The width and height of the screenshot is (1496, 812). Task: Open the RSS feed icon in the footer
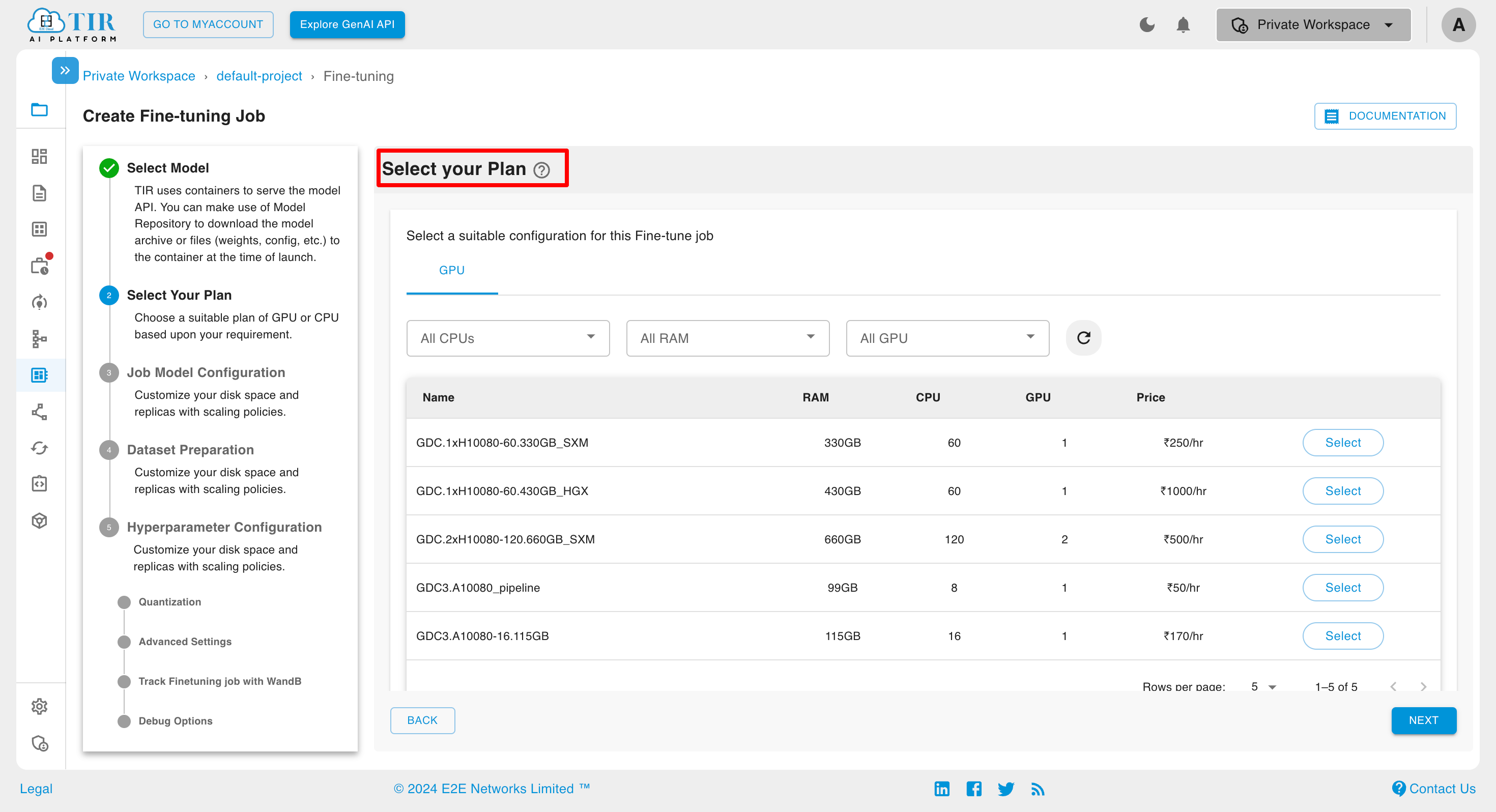pyautogui.click(x=1038, y=789)
